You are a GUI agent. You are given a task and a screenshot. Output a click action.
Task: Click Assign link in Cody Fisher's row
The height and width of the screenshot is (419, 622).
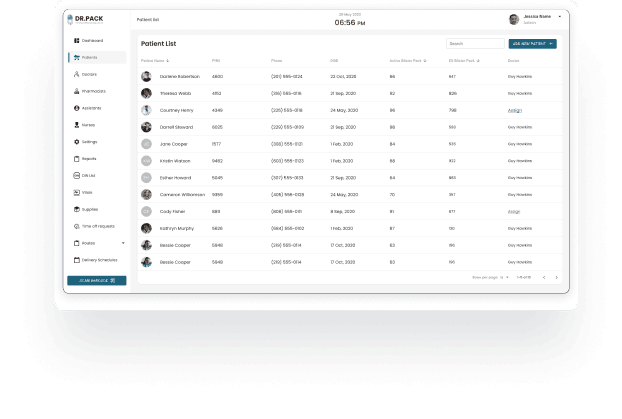click(514, 211)
